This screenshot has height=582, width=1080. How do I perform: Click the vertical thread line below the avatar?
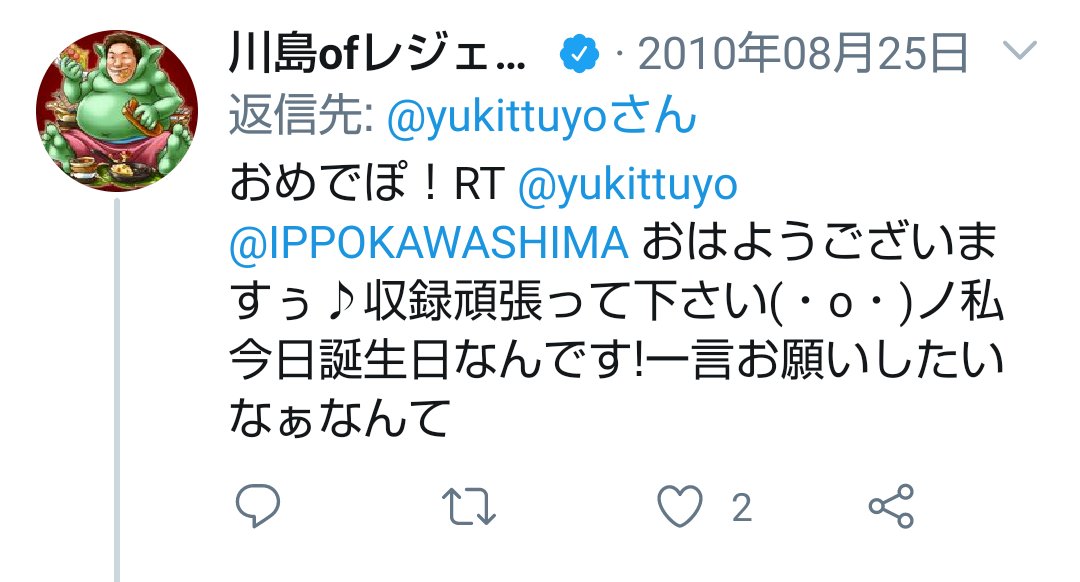[117, 390]
